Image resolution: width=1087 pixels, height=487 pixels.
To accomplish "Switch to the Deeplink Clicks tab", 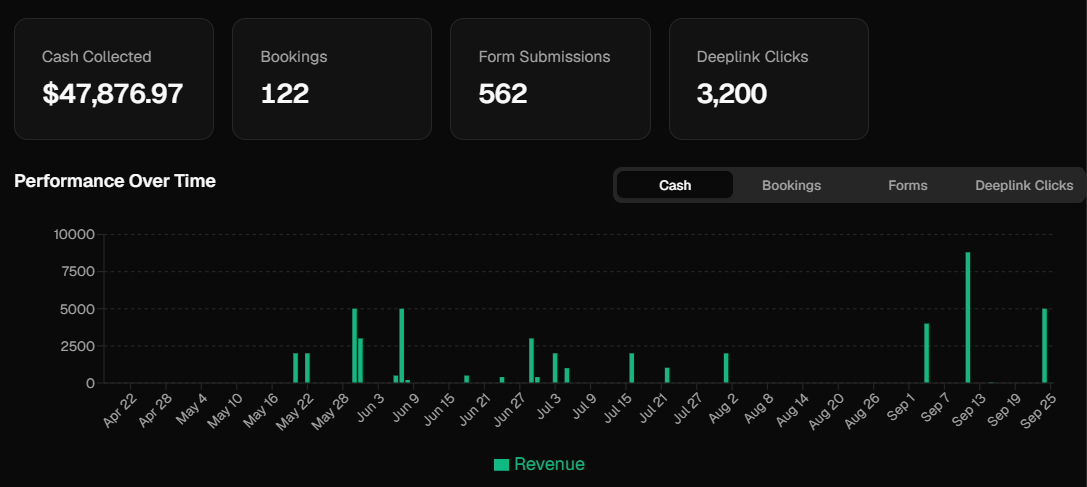I will 1024,185.
